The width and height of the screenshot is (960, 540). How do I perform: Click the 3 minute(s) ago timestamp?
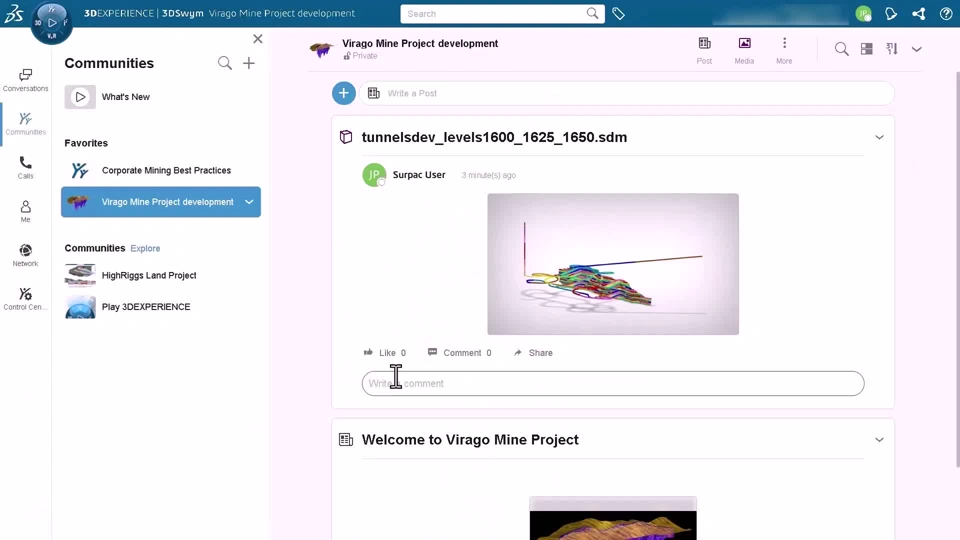489,175
